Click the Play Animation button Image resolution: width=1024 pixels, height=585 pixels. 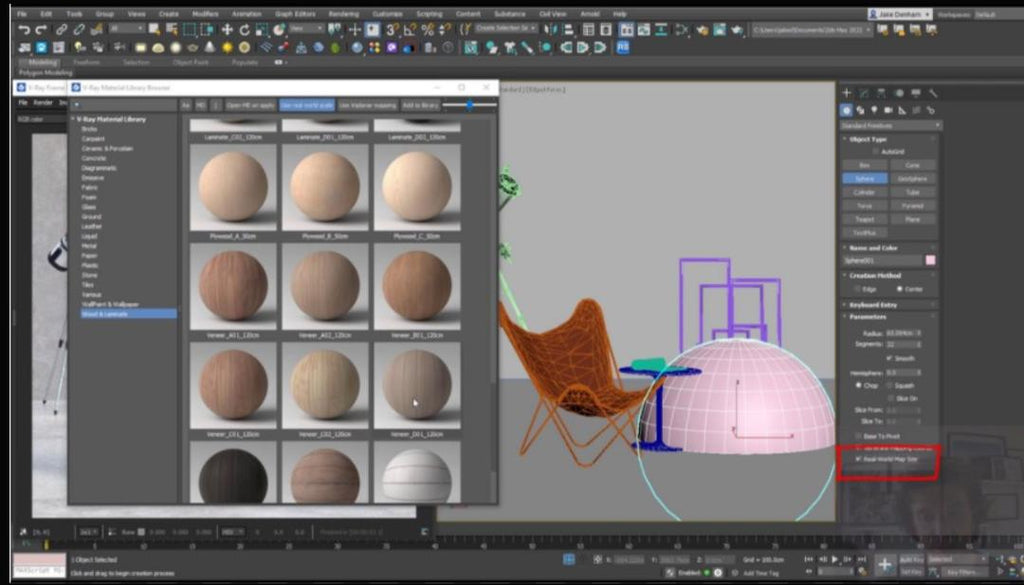tap(834, 560)
